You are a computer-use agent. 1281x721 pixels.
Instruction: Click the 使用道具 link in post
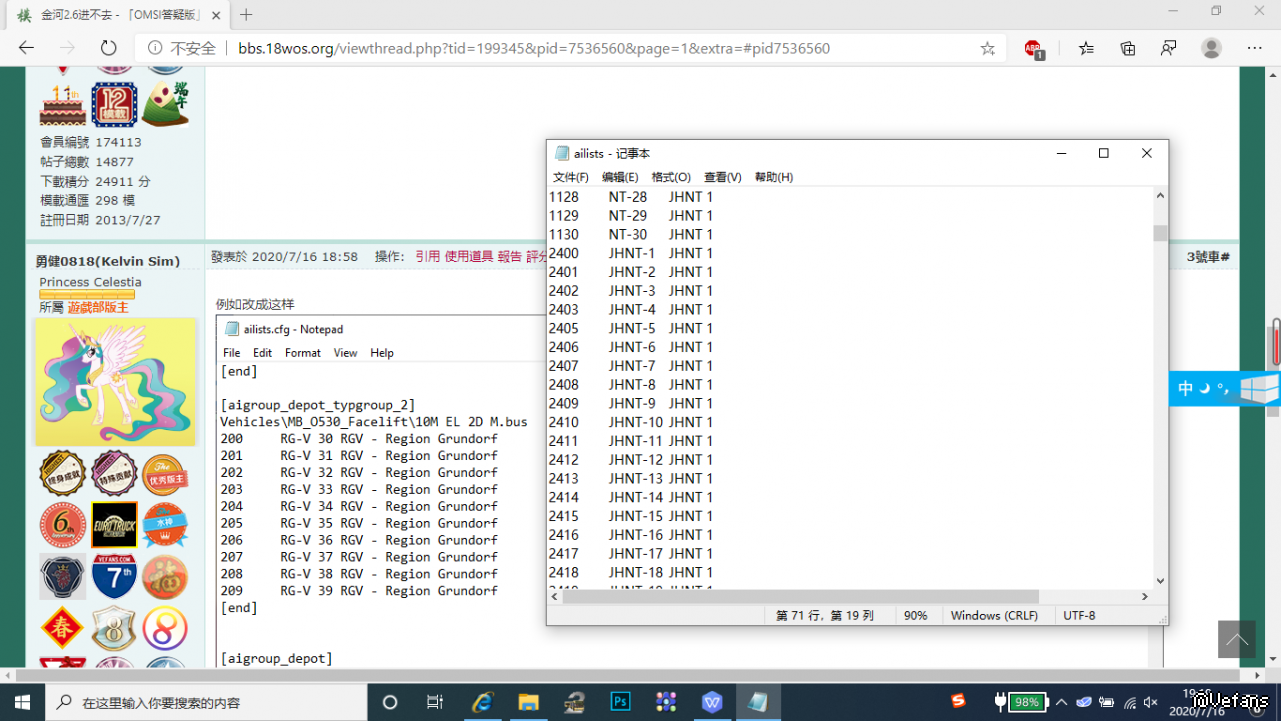[468, 257]
